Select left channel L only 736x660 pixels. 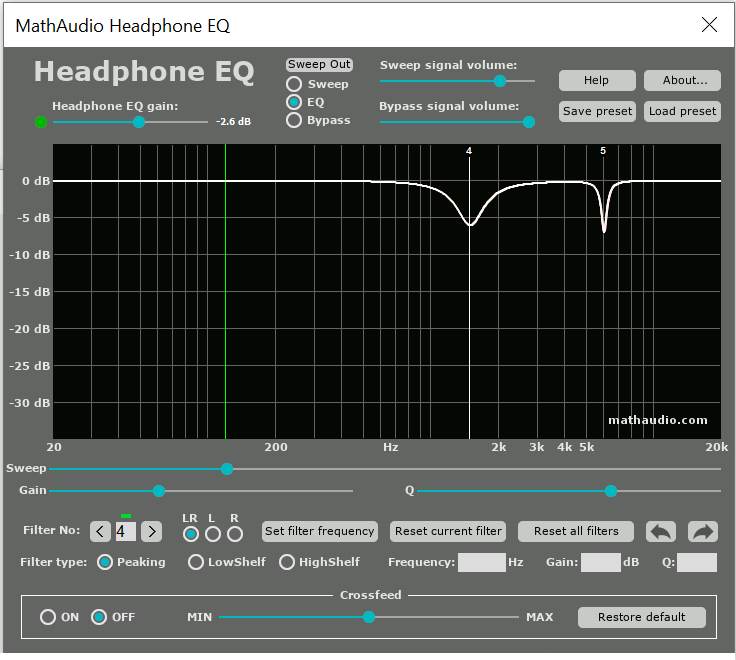click(213, 534)
